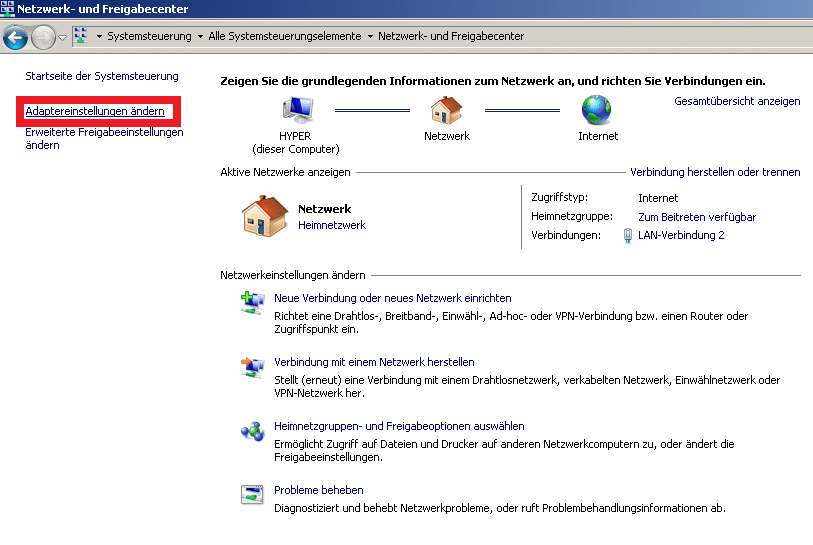Click Neue Verbindung oder neues Netzwerk einrichten
The width and height of the screenshot is (813, 545).
(392, 298)
